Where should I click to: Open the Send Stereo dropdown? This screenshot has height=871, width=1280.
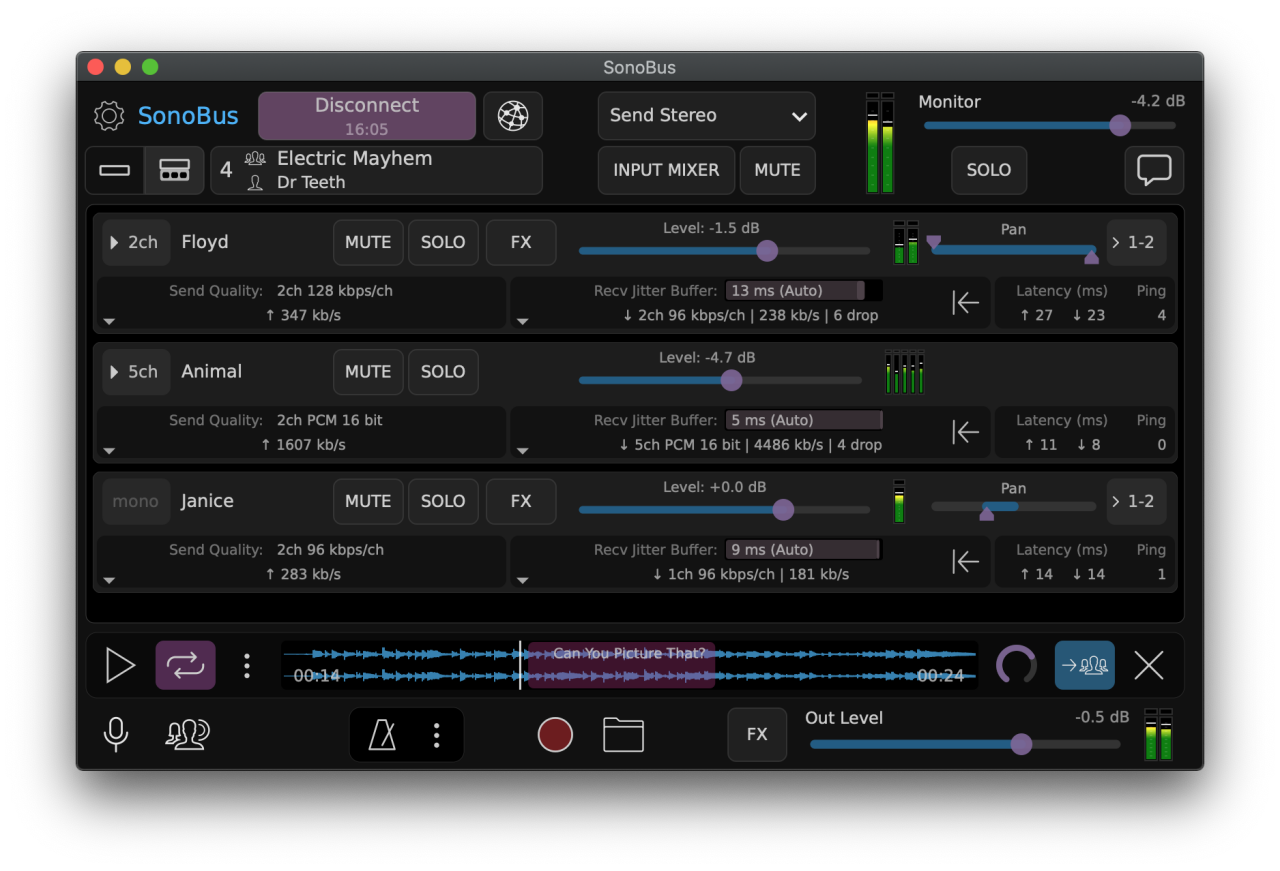(707, 116)
